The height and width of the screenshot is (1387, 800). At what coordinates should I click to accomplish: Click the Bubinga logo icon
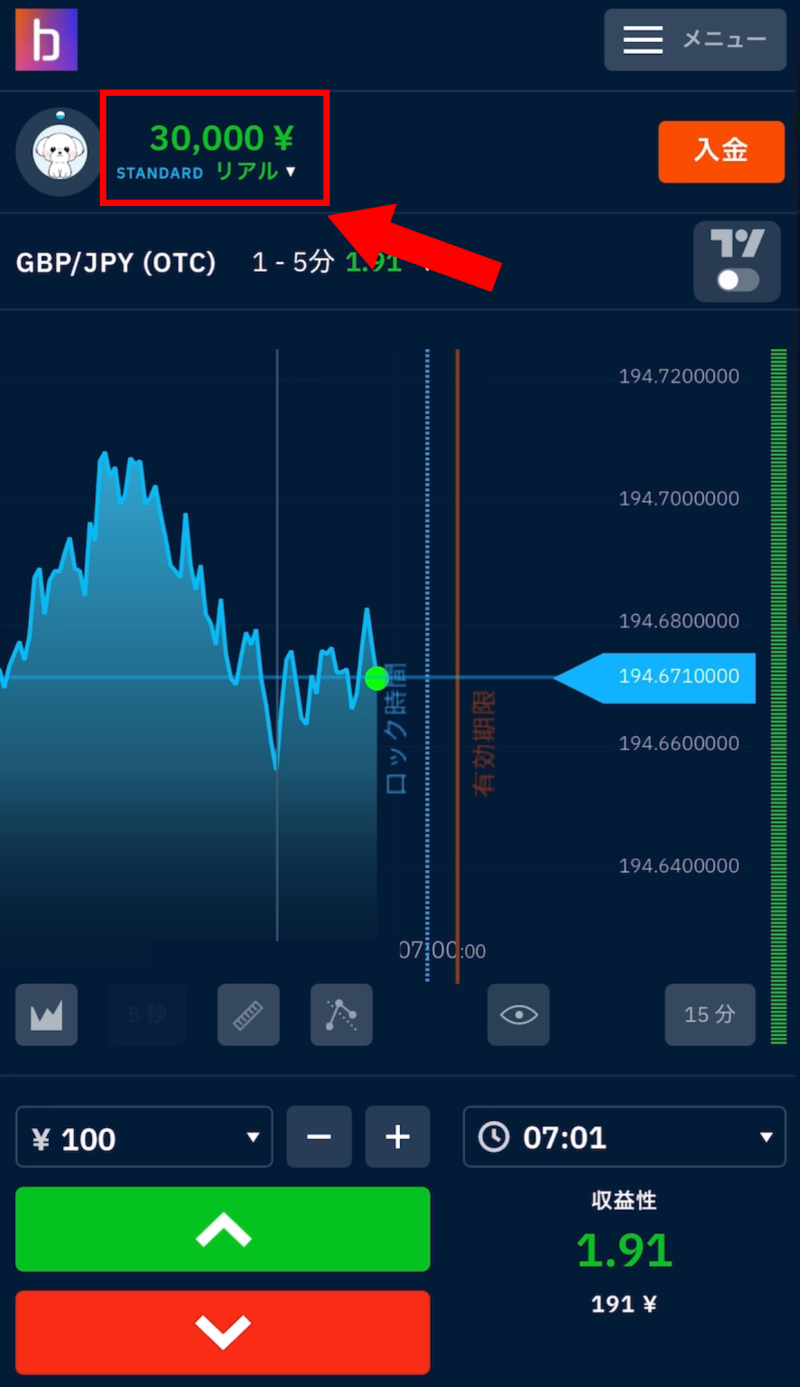pos(46,40)
